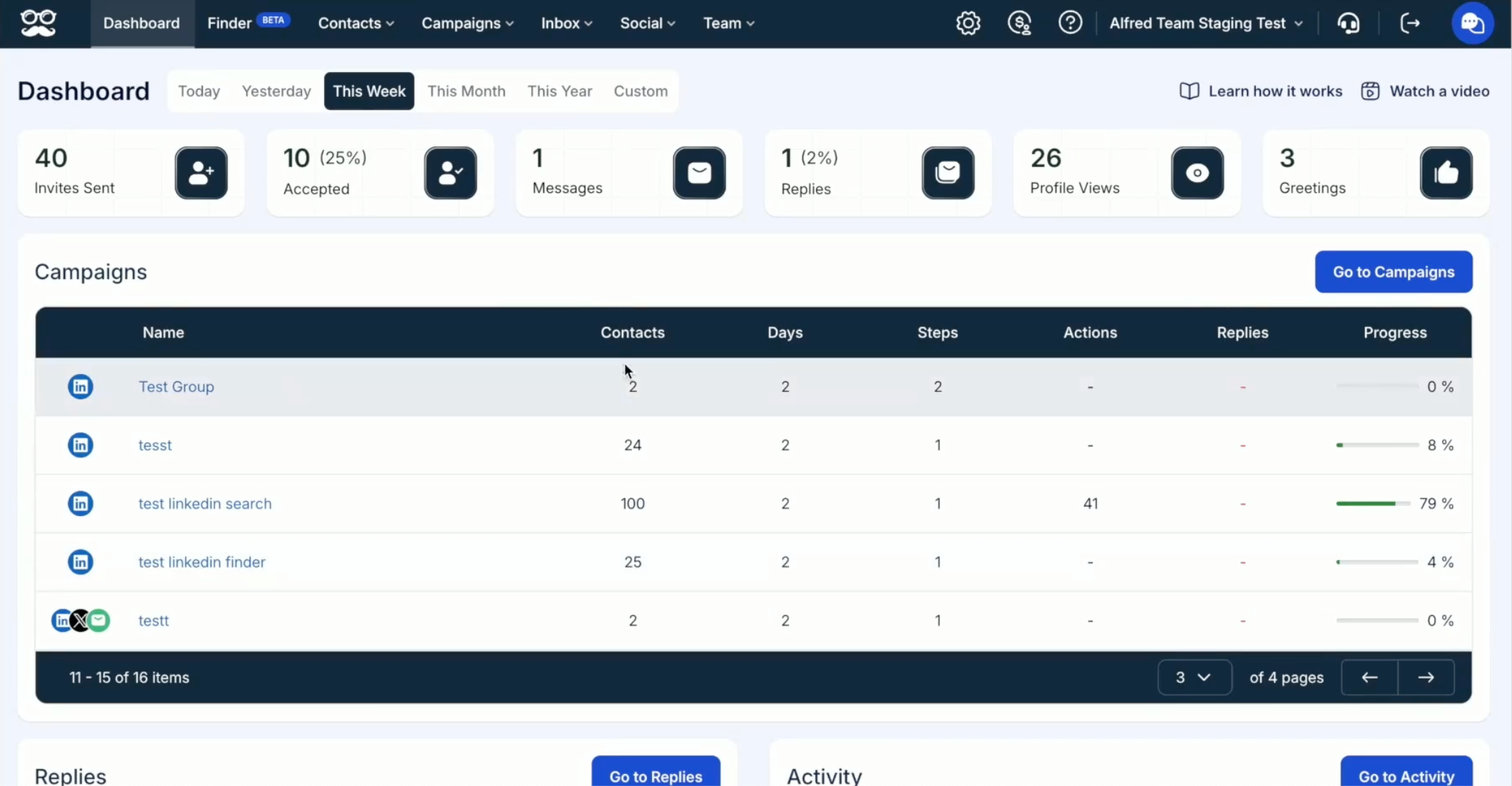
Task: Select the Custom date range option
Action: point(640,91)
